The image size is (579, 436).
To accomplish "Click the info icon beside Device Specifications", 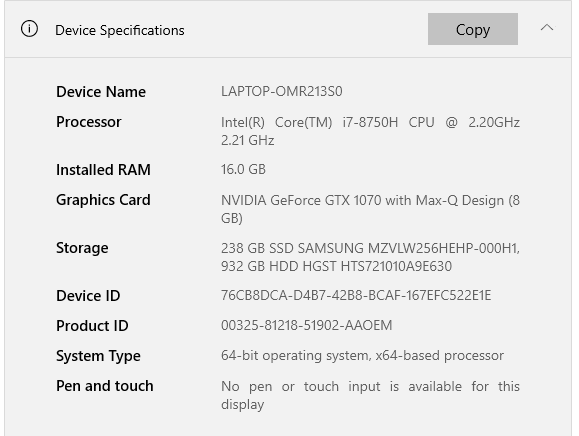I will 29,28.
